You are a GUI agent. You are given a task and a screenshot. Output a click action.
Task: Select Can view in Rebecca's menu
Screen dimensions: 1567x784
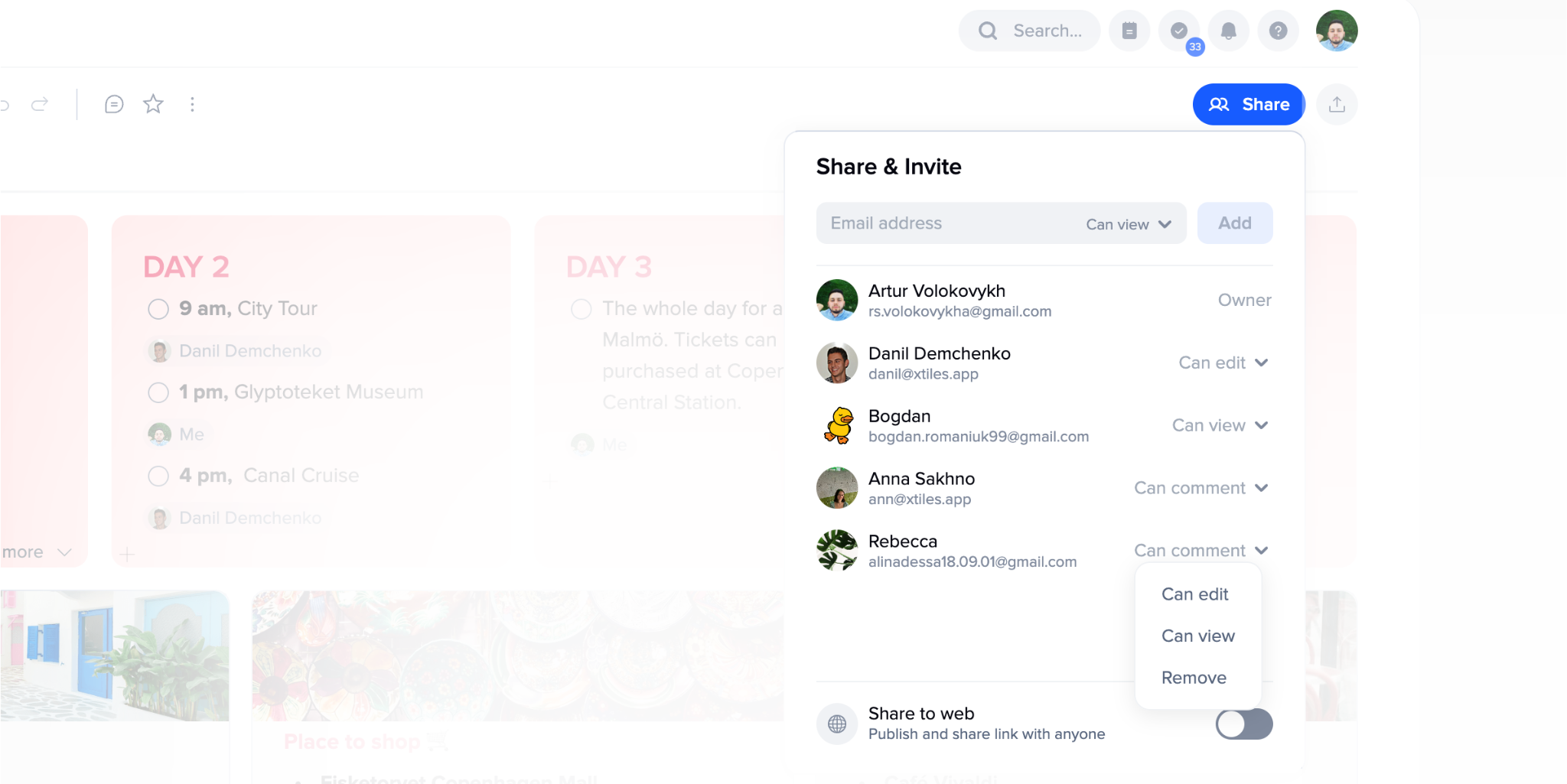tap(1197, 636)
